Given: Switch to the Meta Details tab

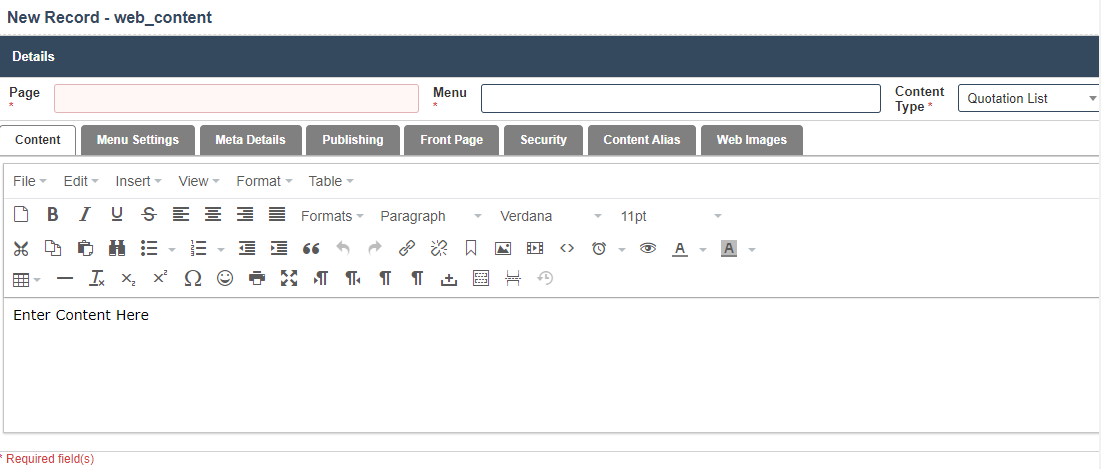Looking at the screenshot, I should tap(250, 140).
